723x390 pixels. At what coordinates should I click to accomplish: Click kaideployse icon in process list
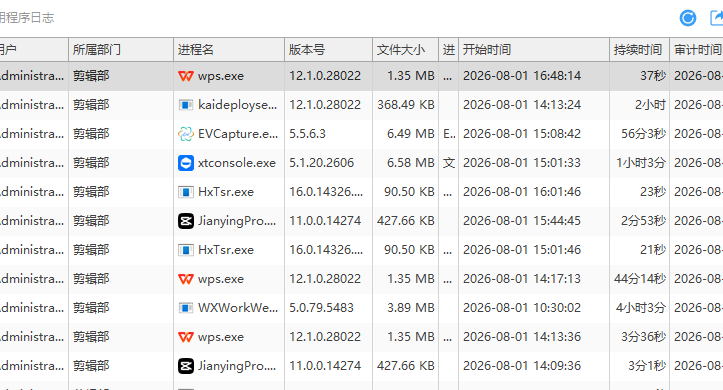186,105
